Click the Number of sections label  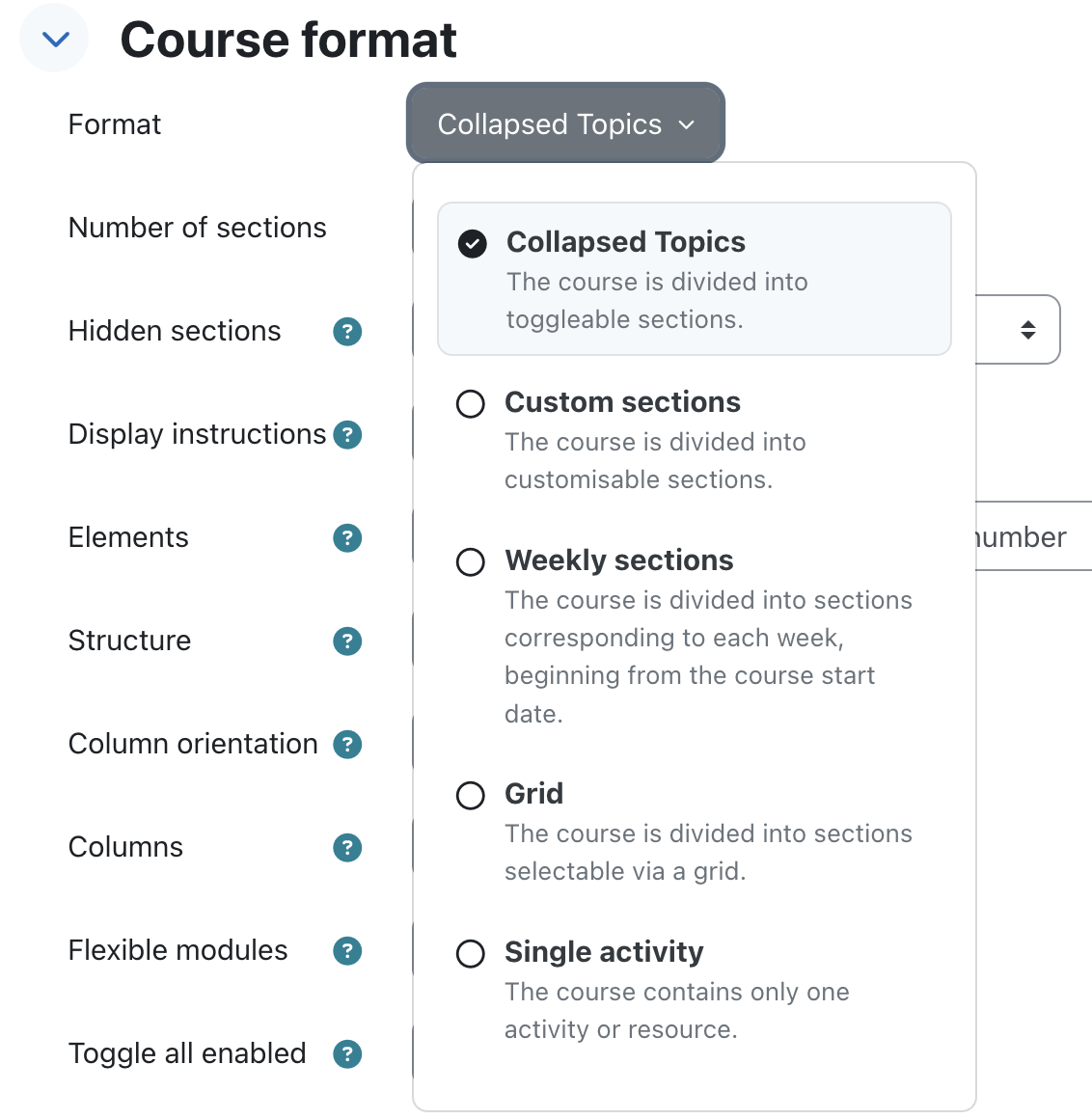coord(197,228)
